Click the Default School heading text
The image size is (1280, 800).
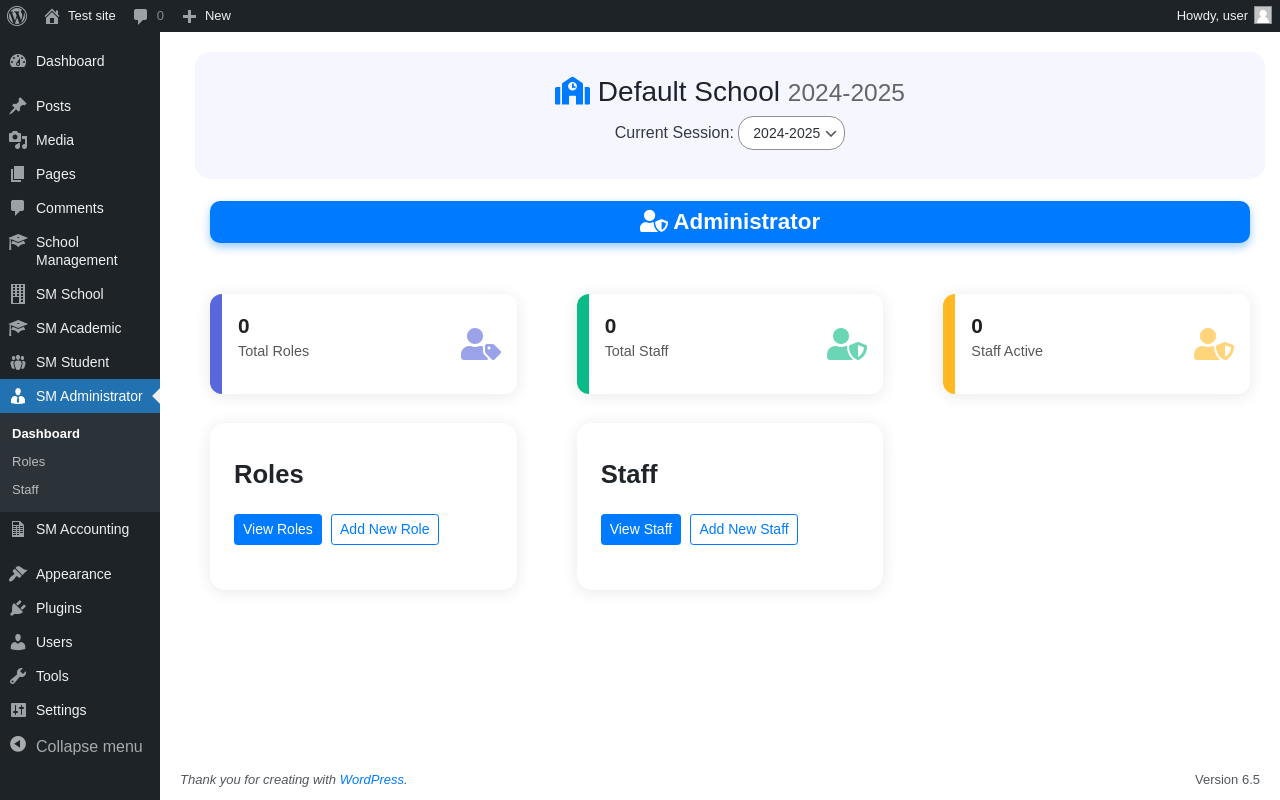pyautogui.click(x=688, y=92)
